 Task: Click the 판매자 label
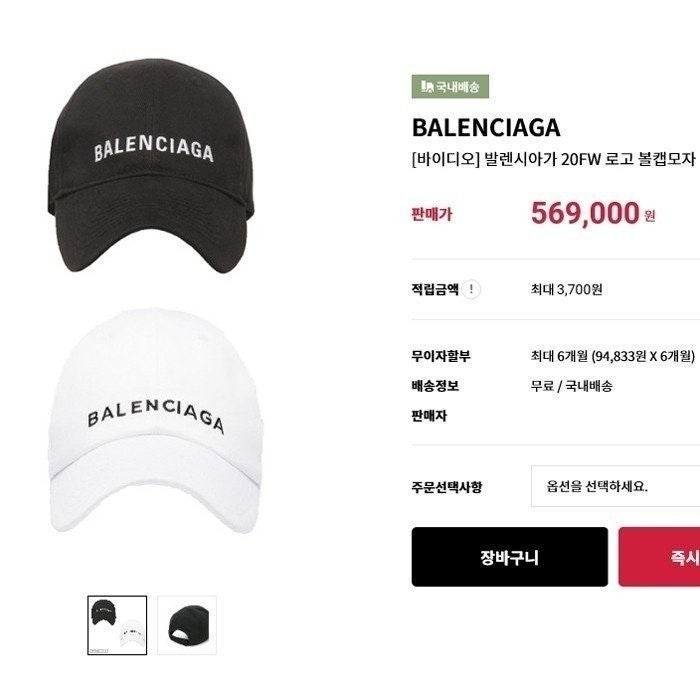click(x=429, y=416)
